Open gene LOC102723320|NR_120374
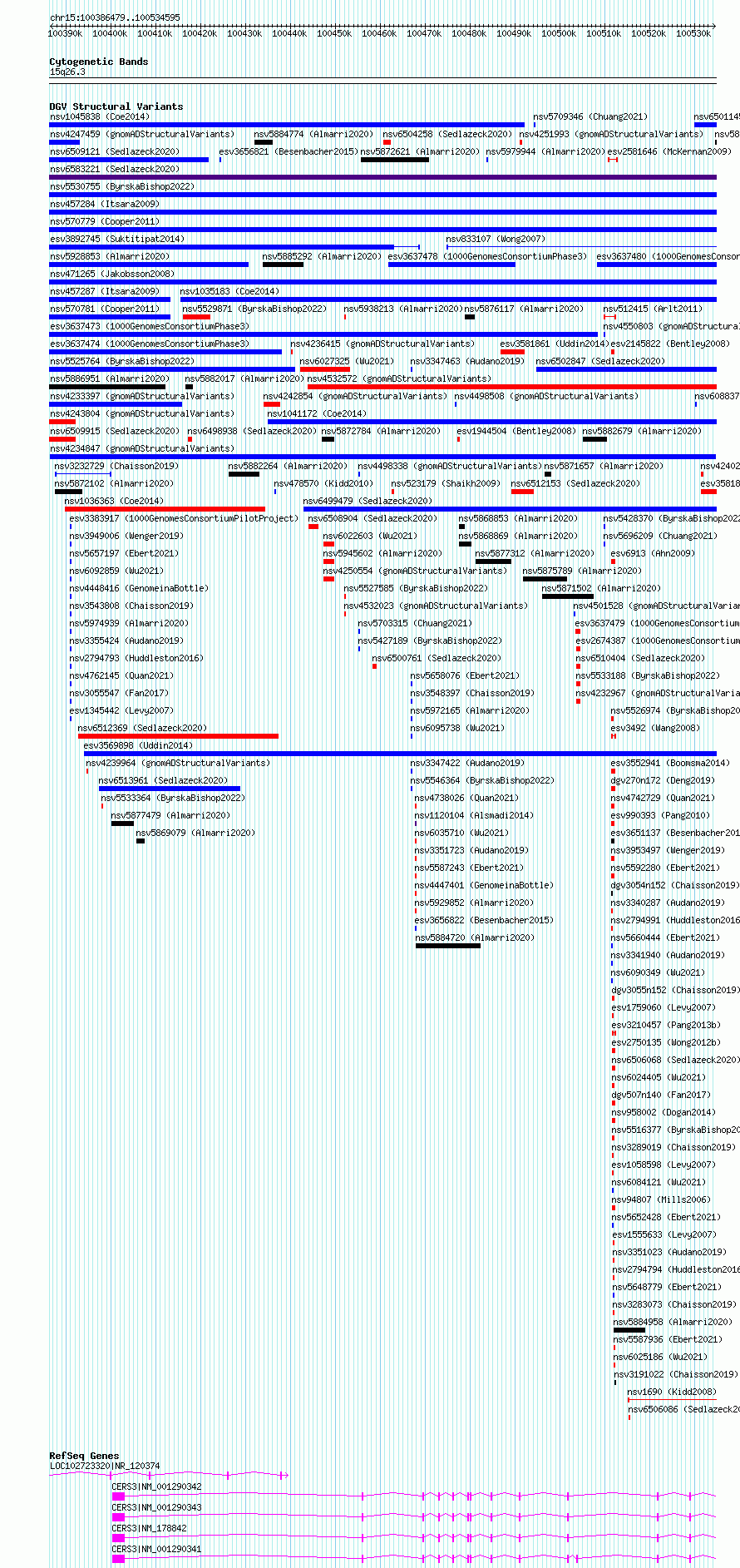The width and height of the screenshot is (740, 1568). point(105,1466)
